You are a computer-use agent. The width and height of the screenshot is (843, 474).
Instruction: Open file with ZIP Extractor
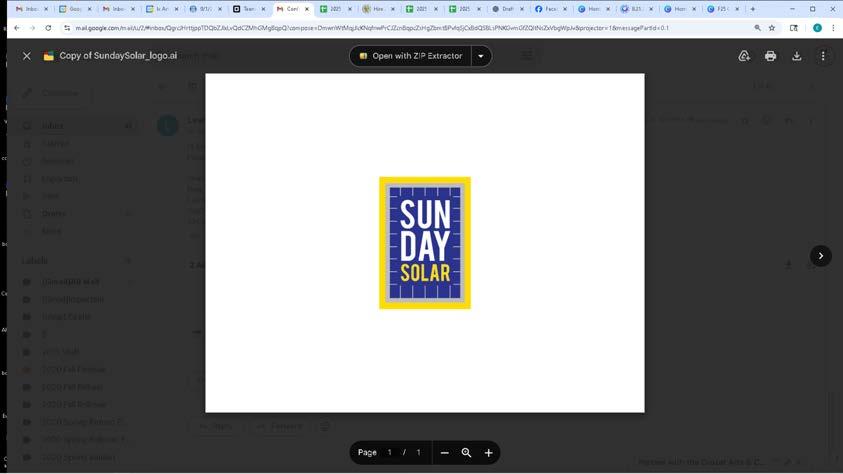[x=410, y=56]
